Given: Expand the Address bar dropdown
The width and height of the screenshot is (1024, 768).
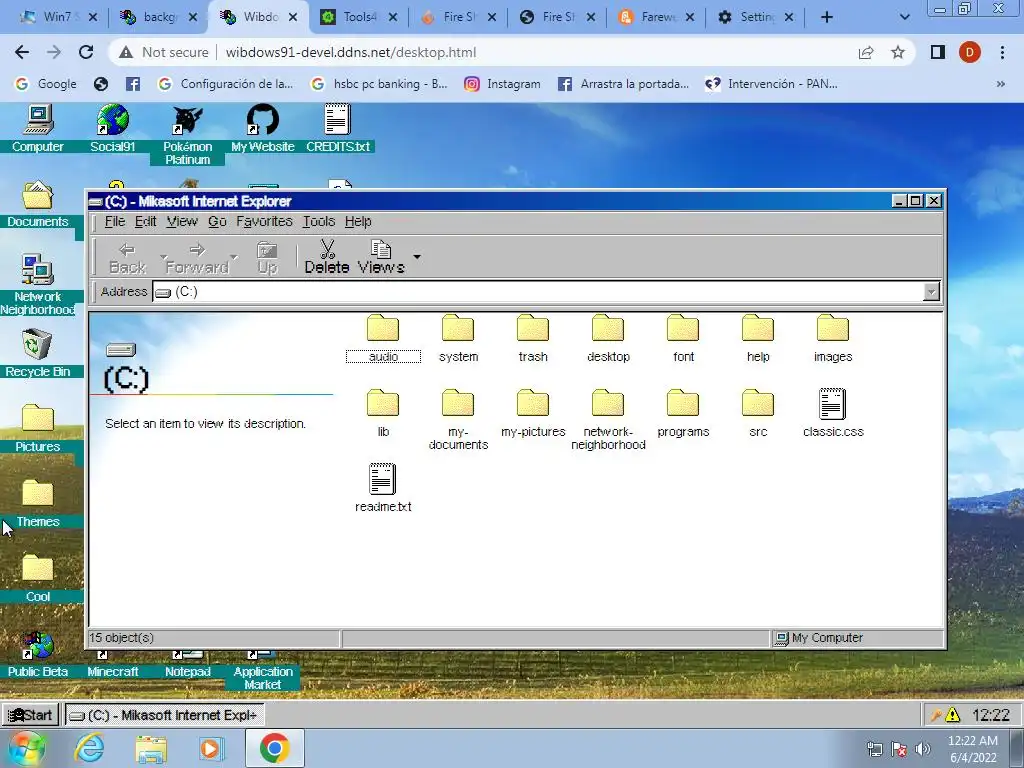Looking at the screenshot, I should tap(932, 291).
